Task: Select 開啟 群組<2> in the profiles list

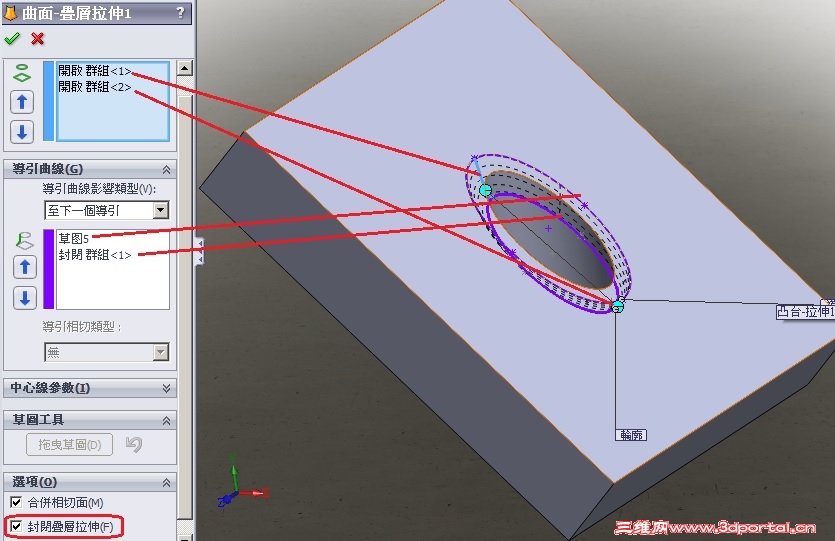Action: [94, 87]
